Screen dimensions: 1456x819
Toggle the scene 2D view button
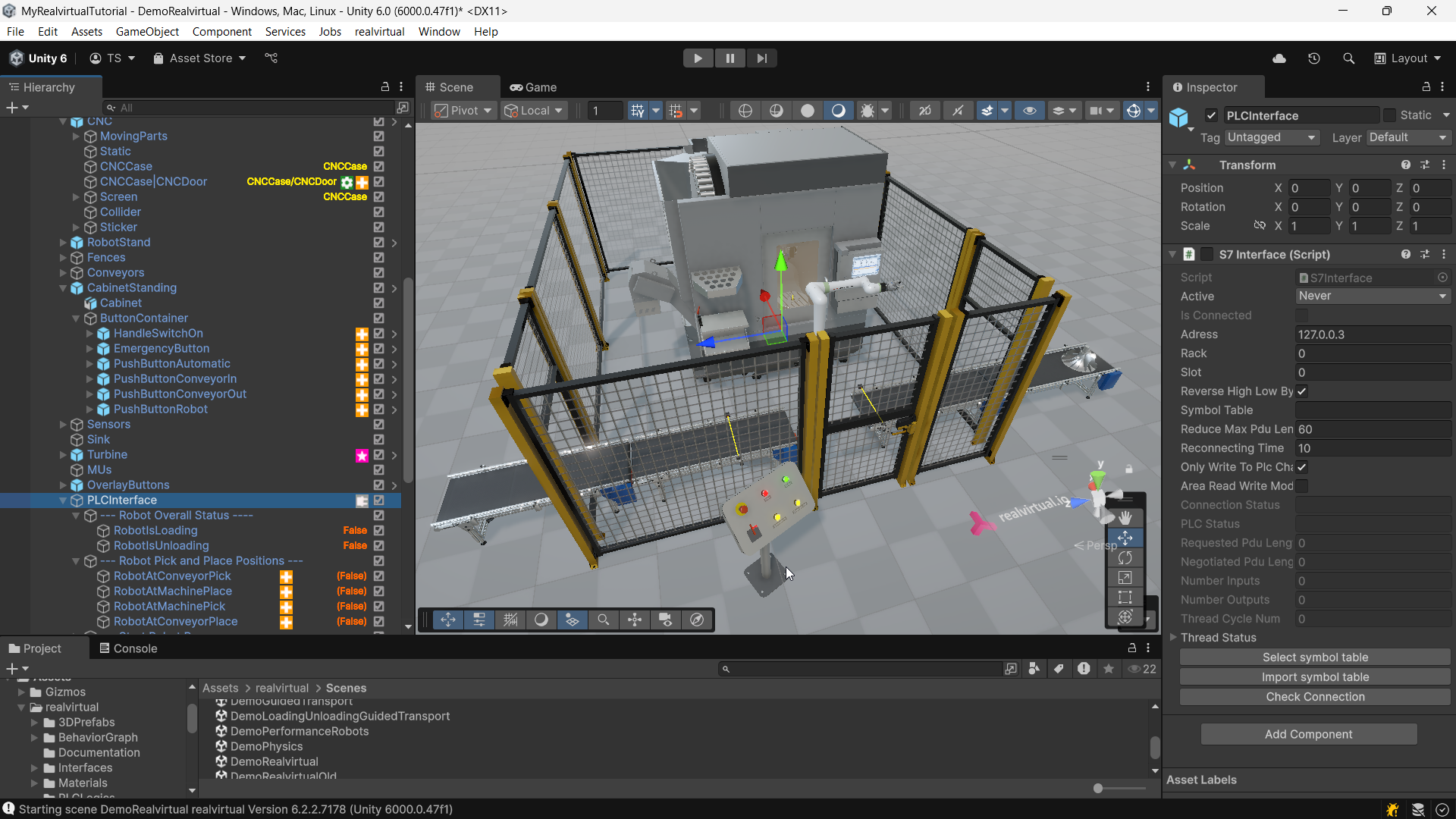[x=924, y=111]
